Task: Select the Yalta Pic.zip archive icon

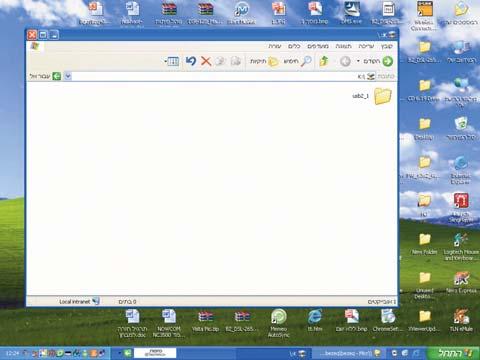Action: pos(205,321)
